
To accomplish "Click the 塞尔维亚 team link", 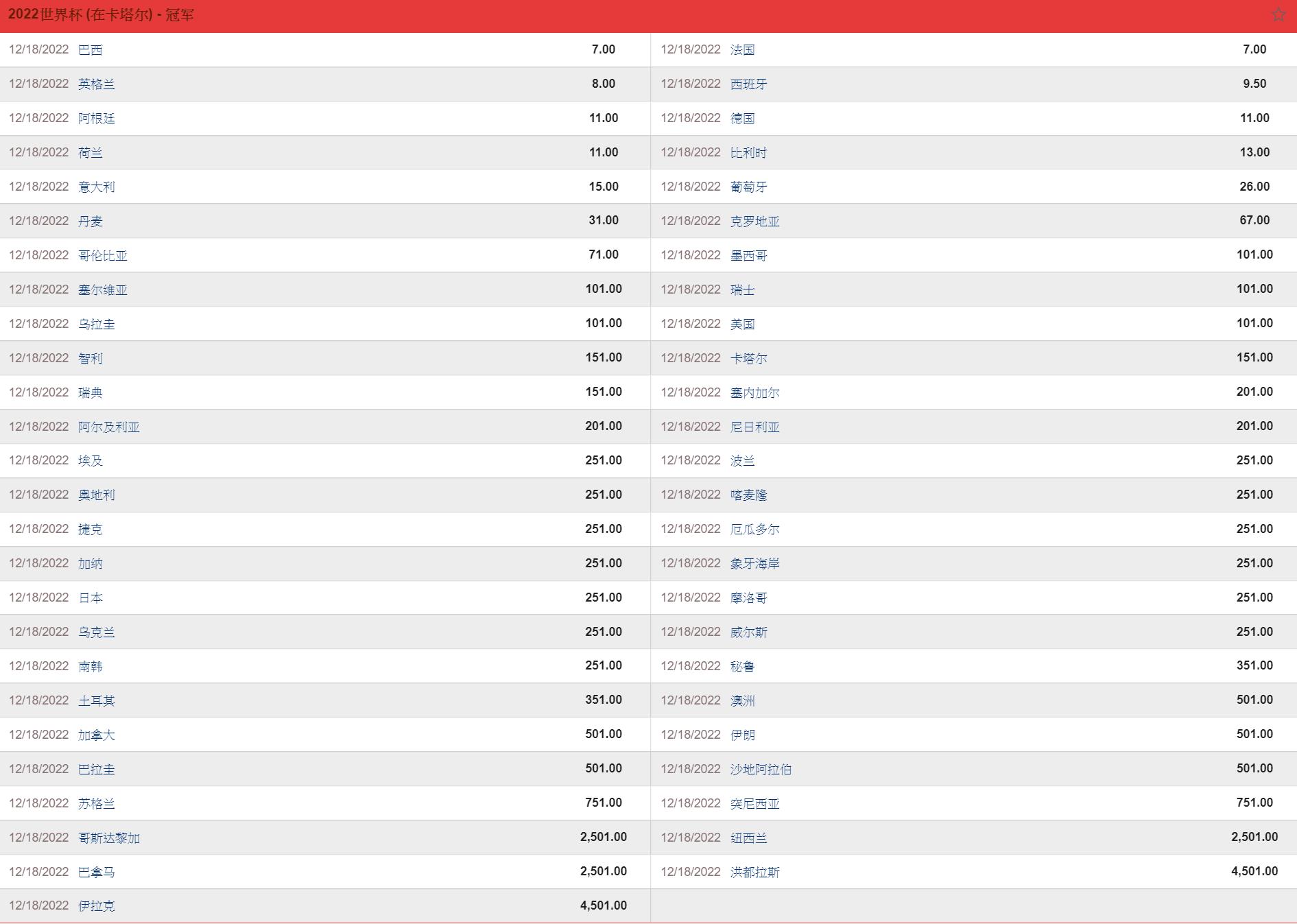I will click(103, 289).
